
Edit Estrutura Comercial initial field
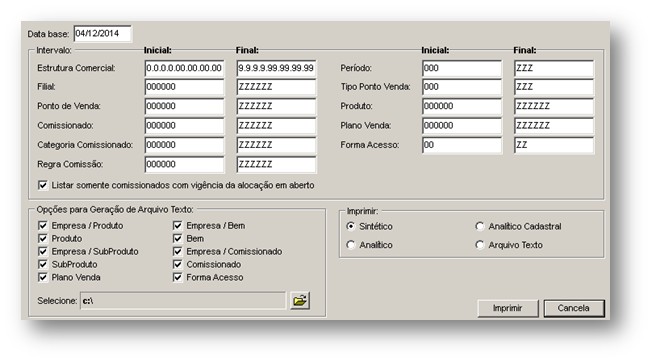click(185, 68)
